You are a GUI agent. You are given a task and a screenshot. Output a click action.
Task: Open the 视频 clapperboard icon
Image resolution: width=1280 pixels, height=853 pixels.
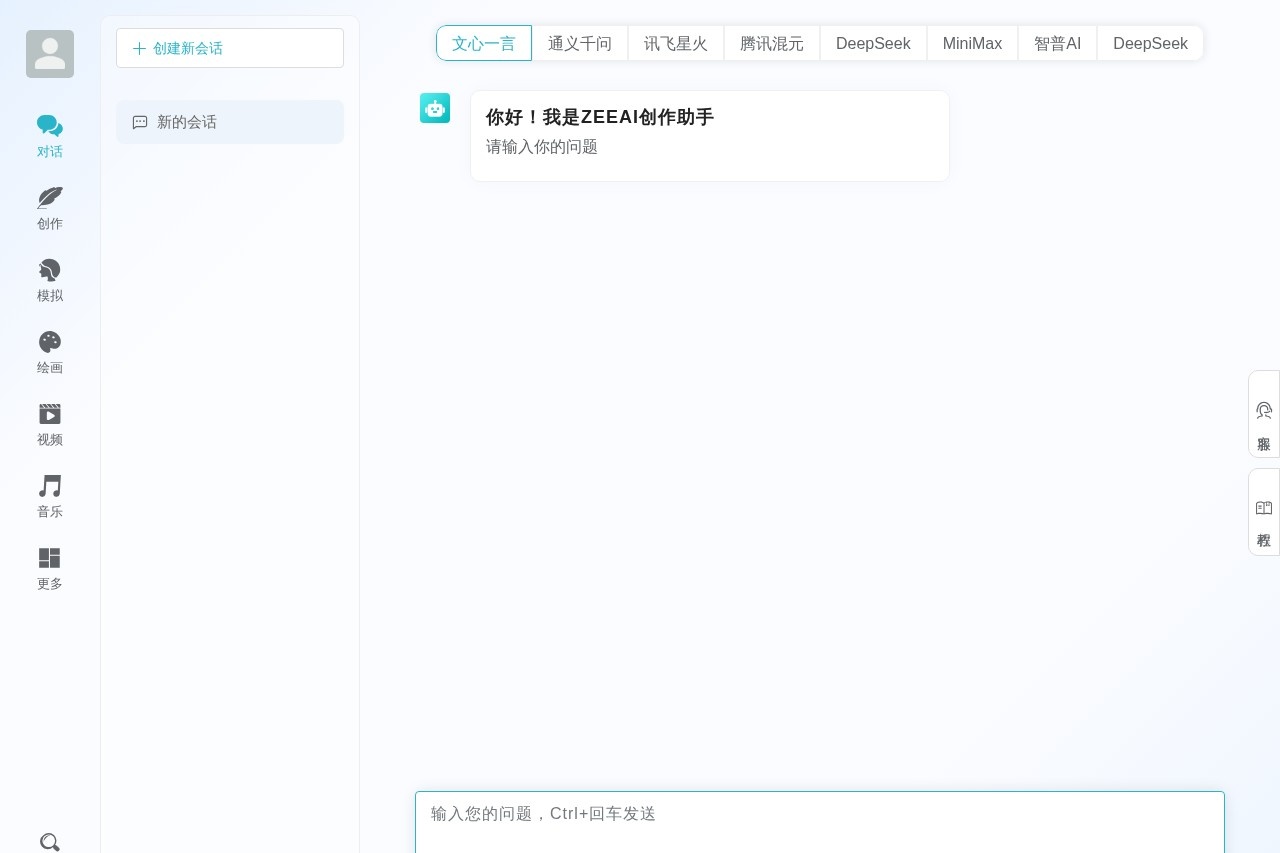(50, 414)
